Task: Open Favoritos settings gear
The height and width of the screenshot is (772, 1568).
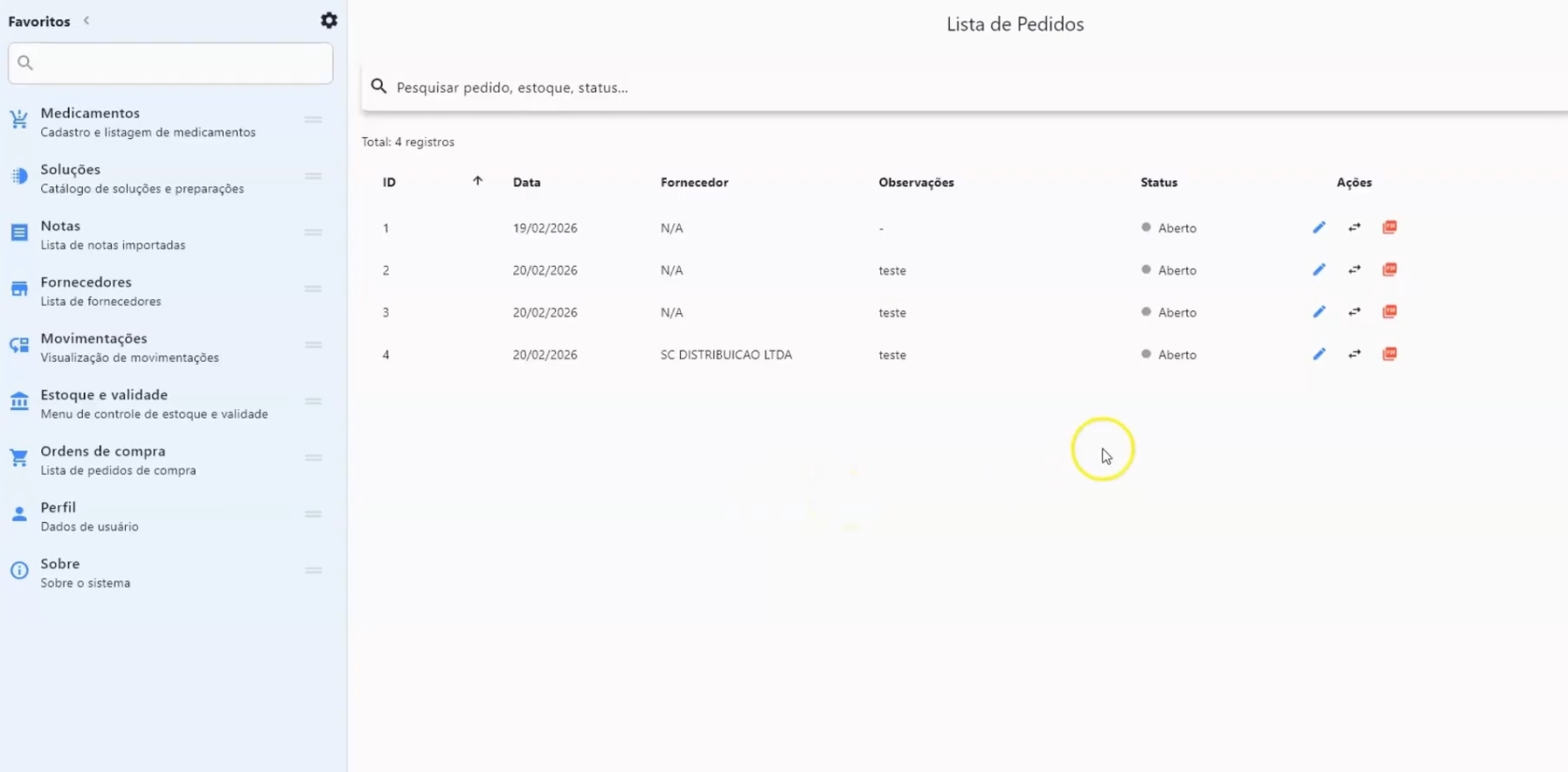Action: (329, 20)
